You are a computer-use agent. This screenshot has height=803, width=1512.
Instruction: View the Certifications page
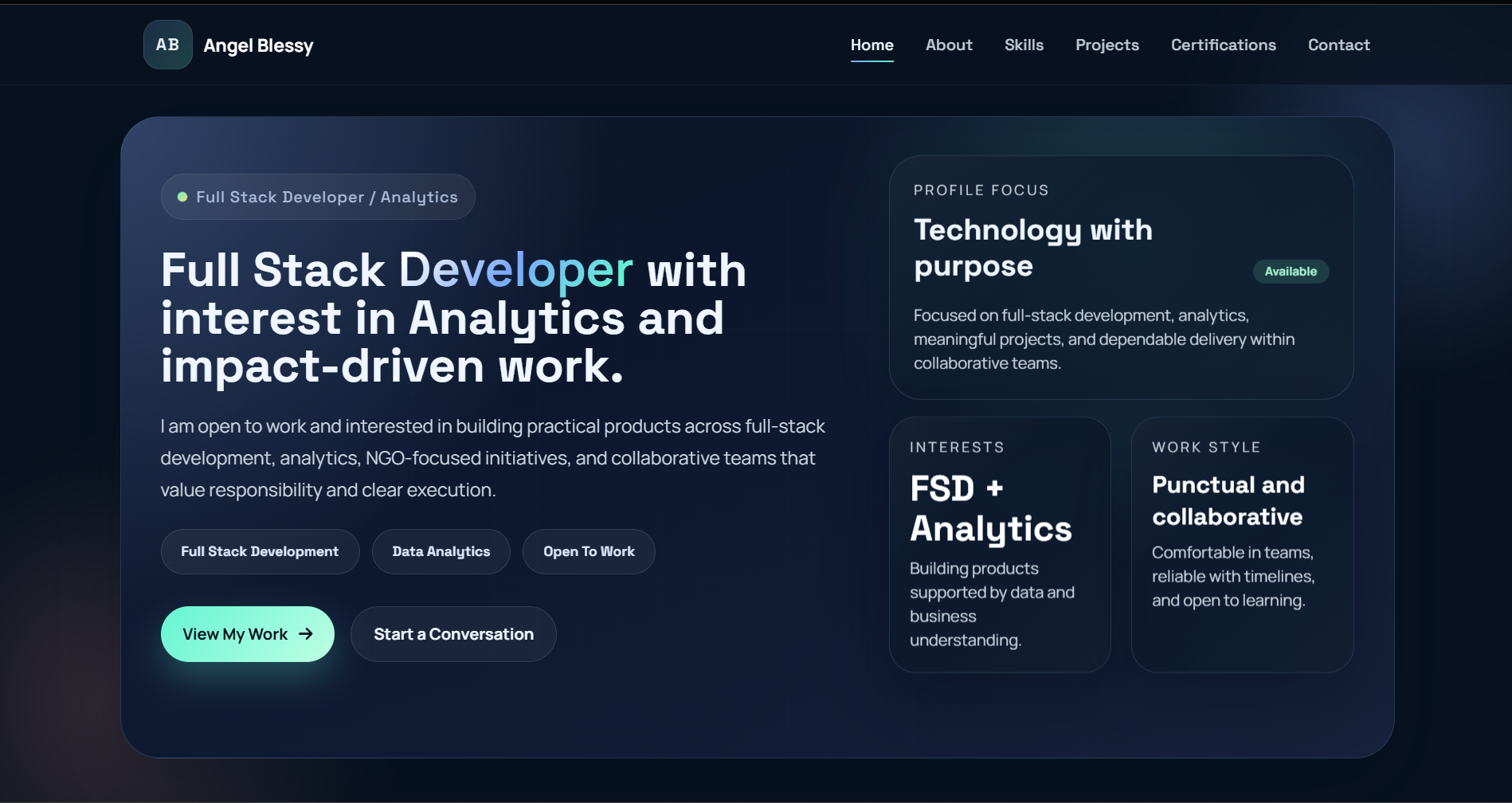[x=1223, y=45]
